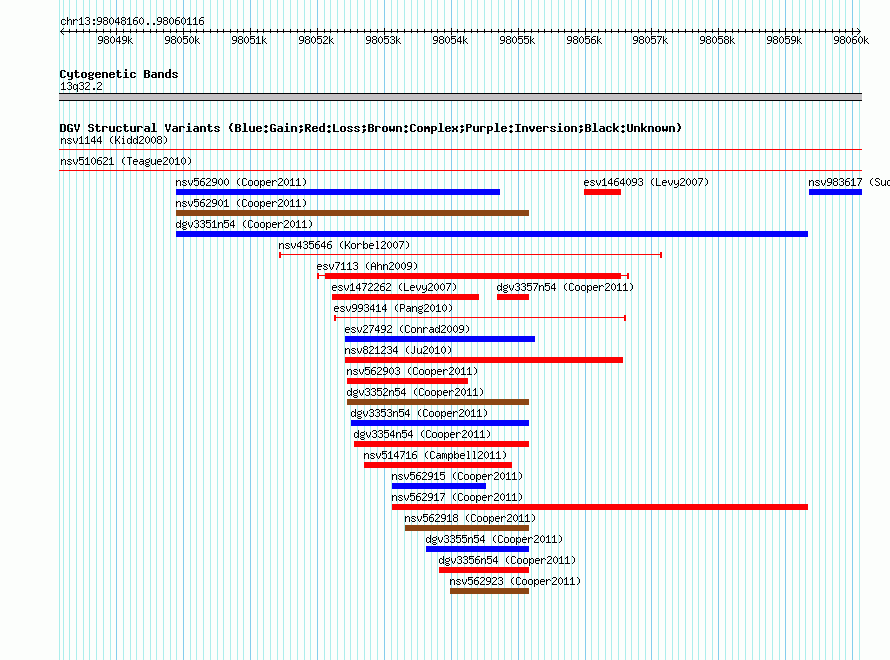This screenshot has height=660, width=890.
Task: Click the nsv562900 (Cooper2011) label
Action: pyautogui.click(x=241, y=182)
